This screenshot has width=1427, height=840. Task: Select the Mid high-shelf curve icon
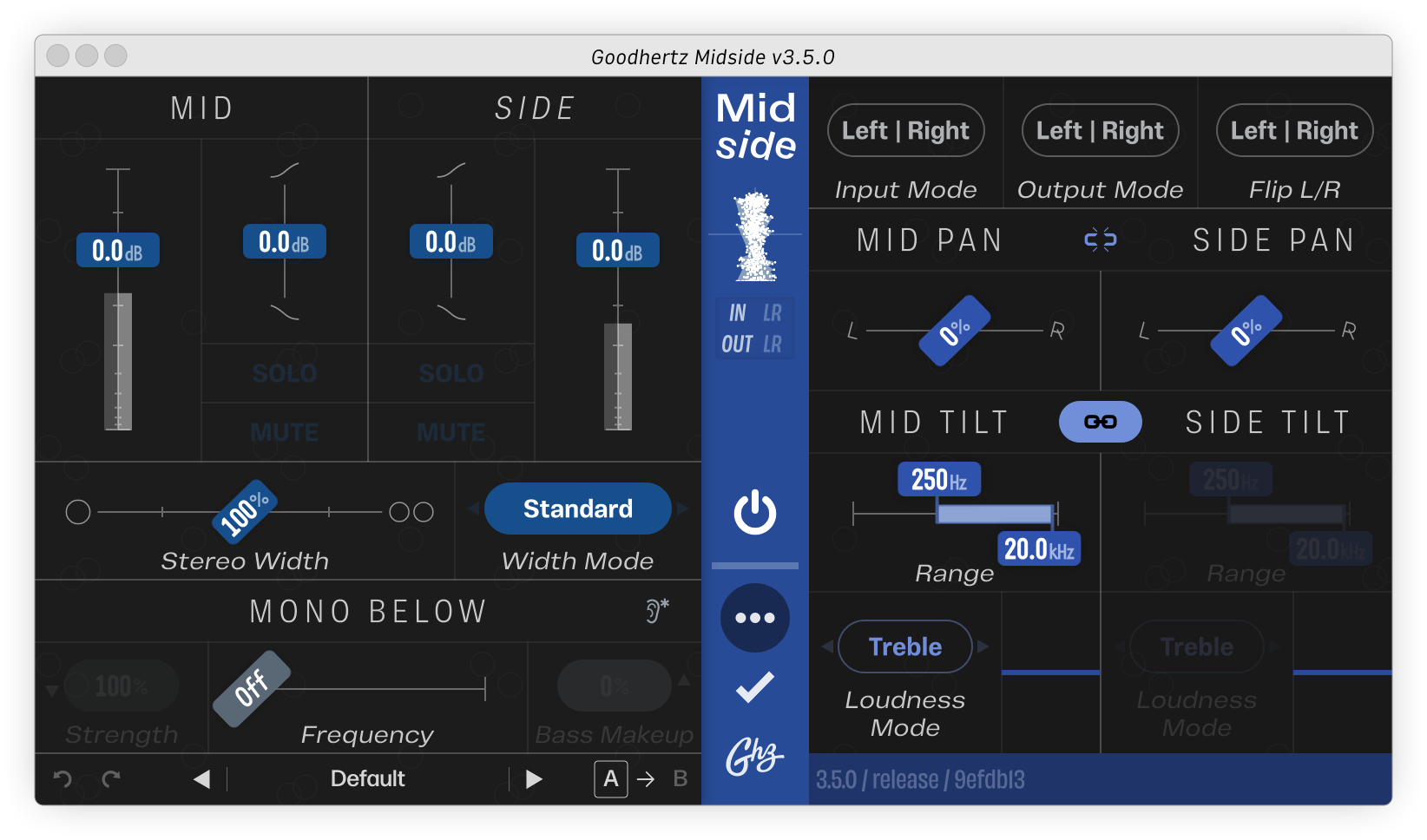(x=285, y=170)
